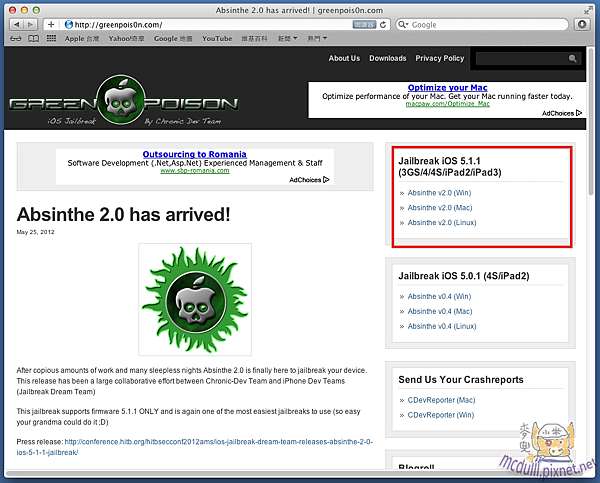
Task: Open the bookmark right of YouTube
Action: (x=254, y=39)
